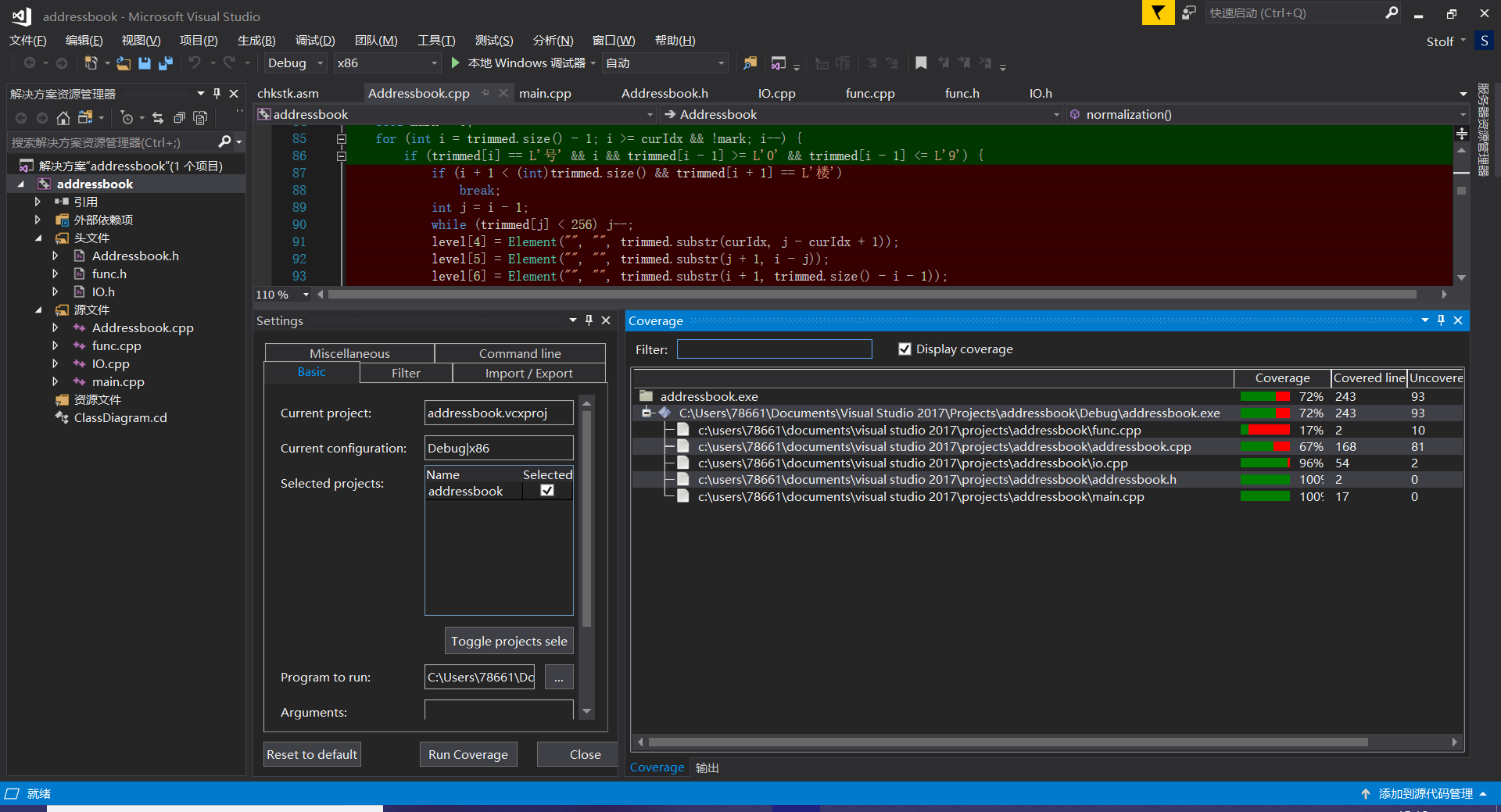Click the Sync with Active Document icon
Viewport: 1501px width, 812px height.
pyautogui.click(x=158, y=118)
